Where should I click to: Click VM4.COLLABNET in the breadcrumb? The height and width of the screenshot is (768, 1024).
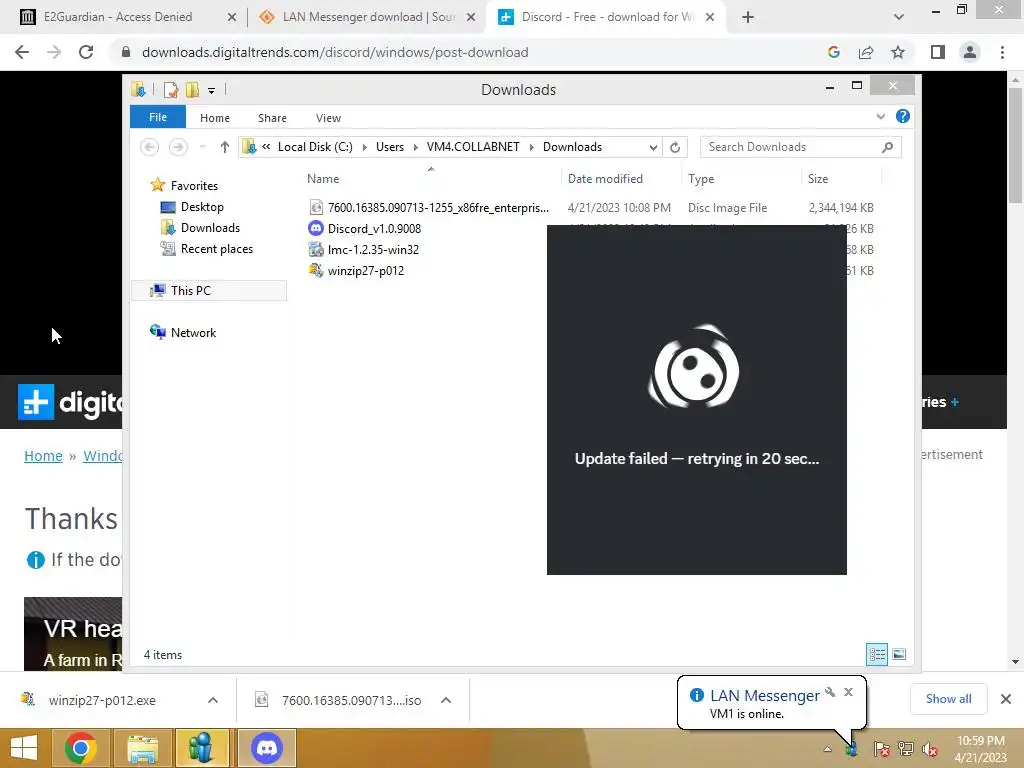[473, 147]
